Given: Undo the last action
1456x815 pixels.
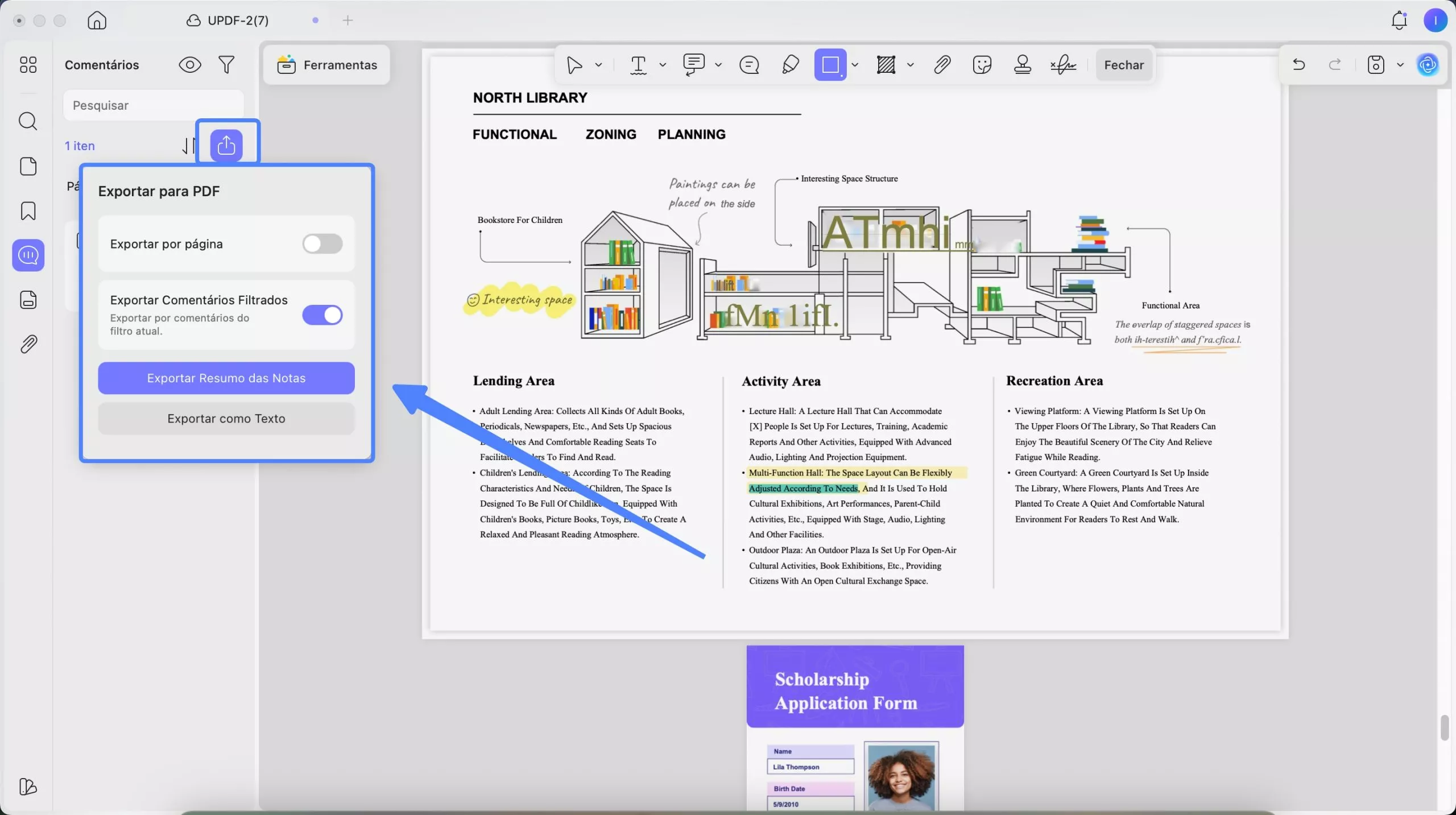Looking at the screenshot, I should click(x=1298, y=65).
